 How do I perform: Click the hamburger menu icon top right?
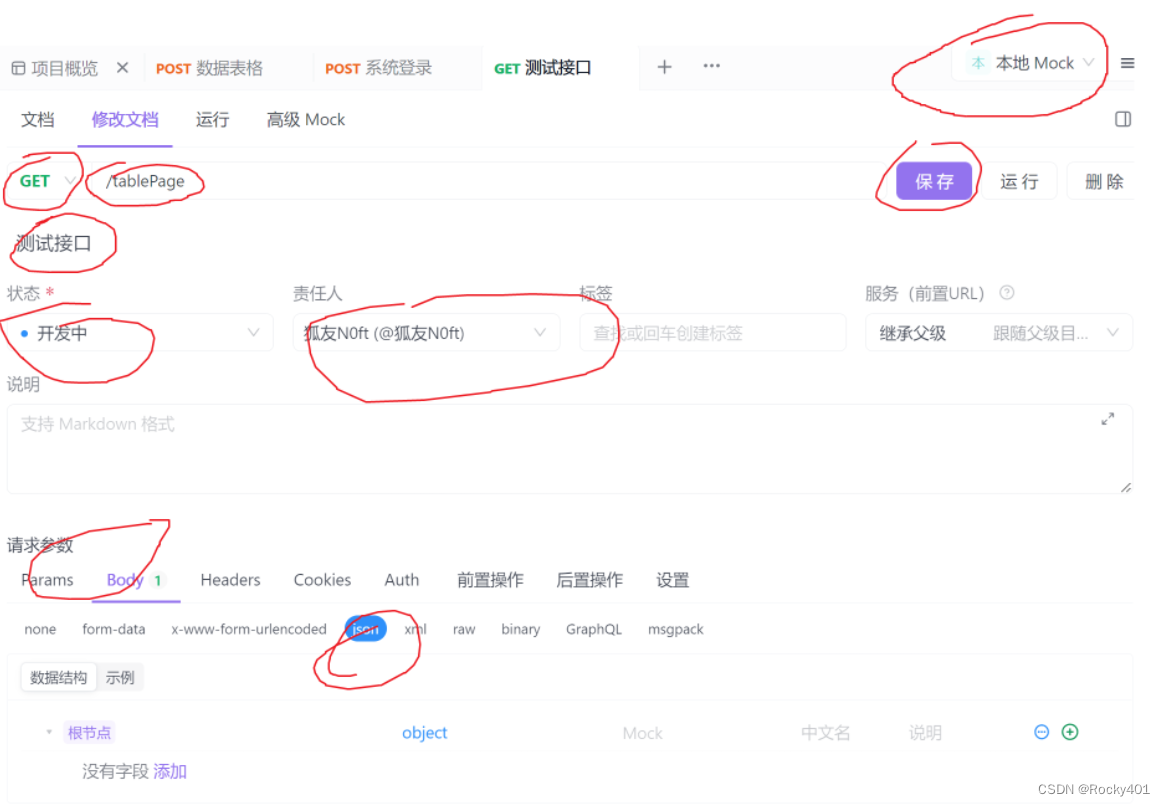pyautogui.click(x=1128, y=62)
